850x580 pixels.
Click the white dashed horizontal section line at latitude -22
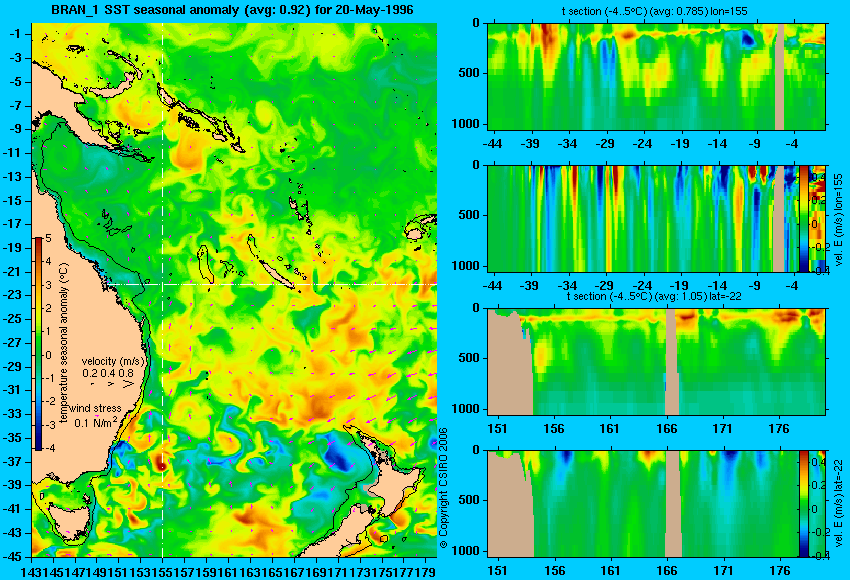pyautogui.click(x=271, y=284)
